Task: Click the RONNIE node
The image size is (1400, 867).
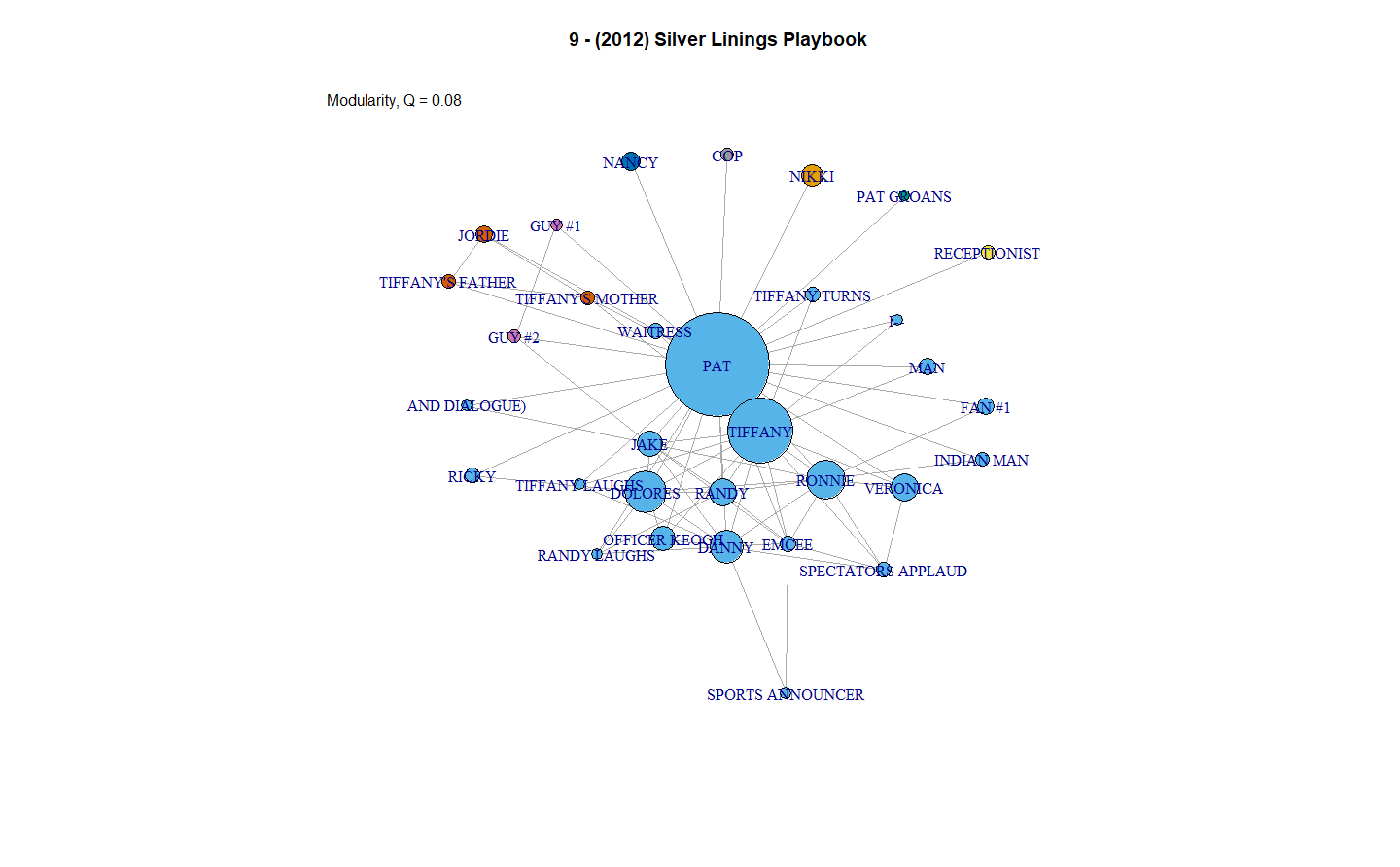Action: tap(825, 480)
